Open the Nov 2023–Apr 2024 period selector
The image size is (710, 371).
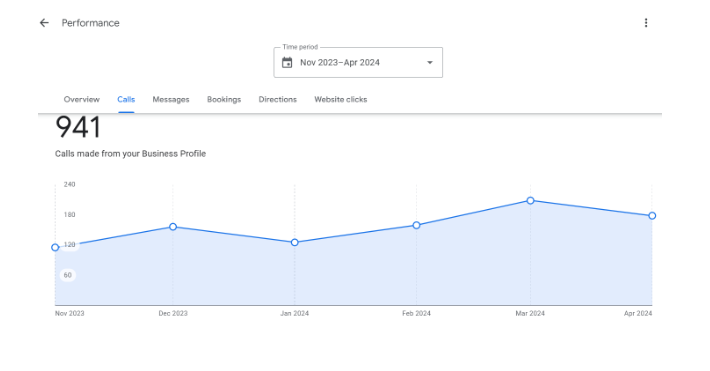[358, 63]
